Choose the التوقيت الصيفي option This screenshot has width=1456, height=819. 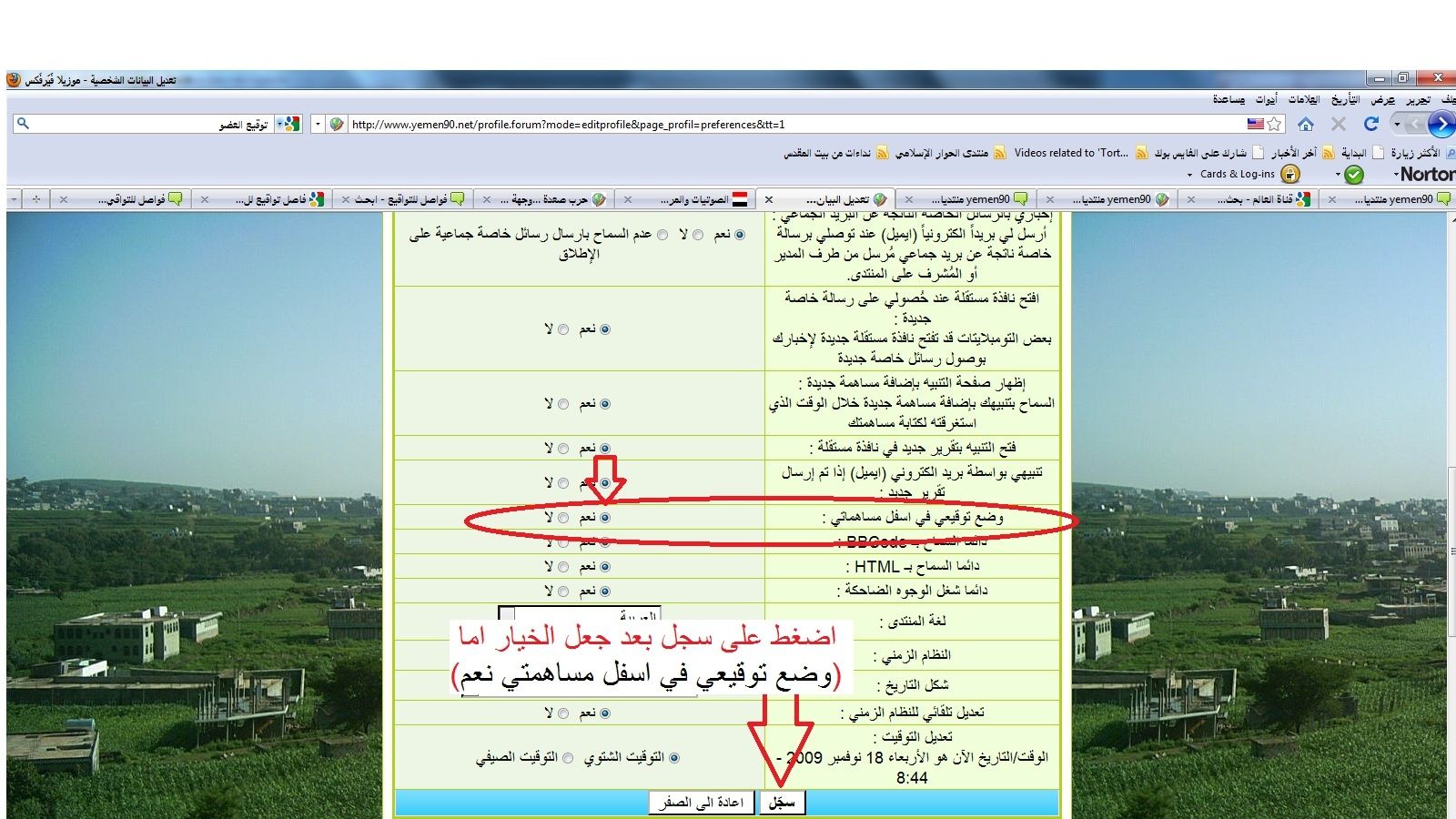[x=568, y=758]
